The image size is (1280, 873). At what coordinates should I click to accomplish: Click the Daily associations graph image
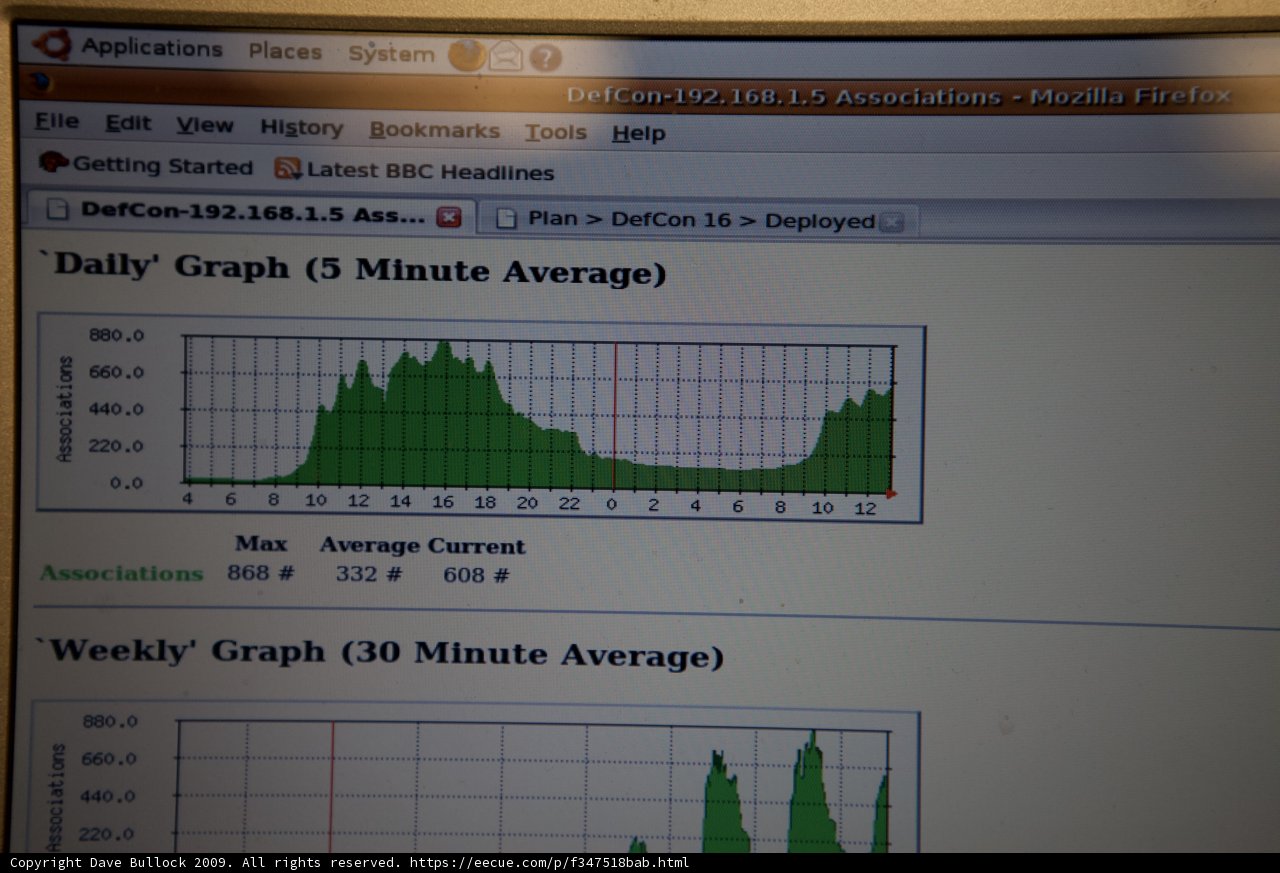pos(481,417)
